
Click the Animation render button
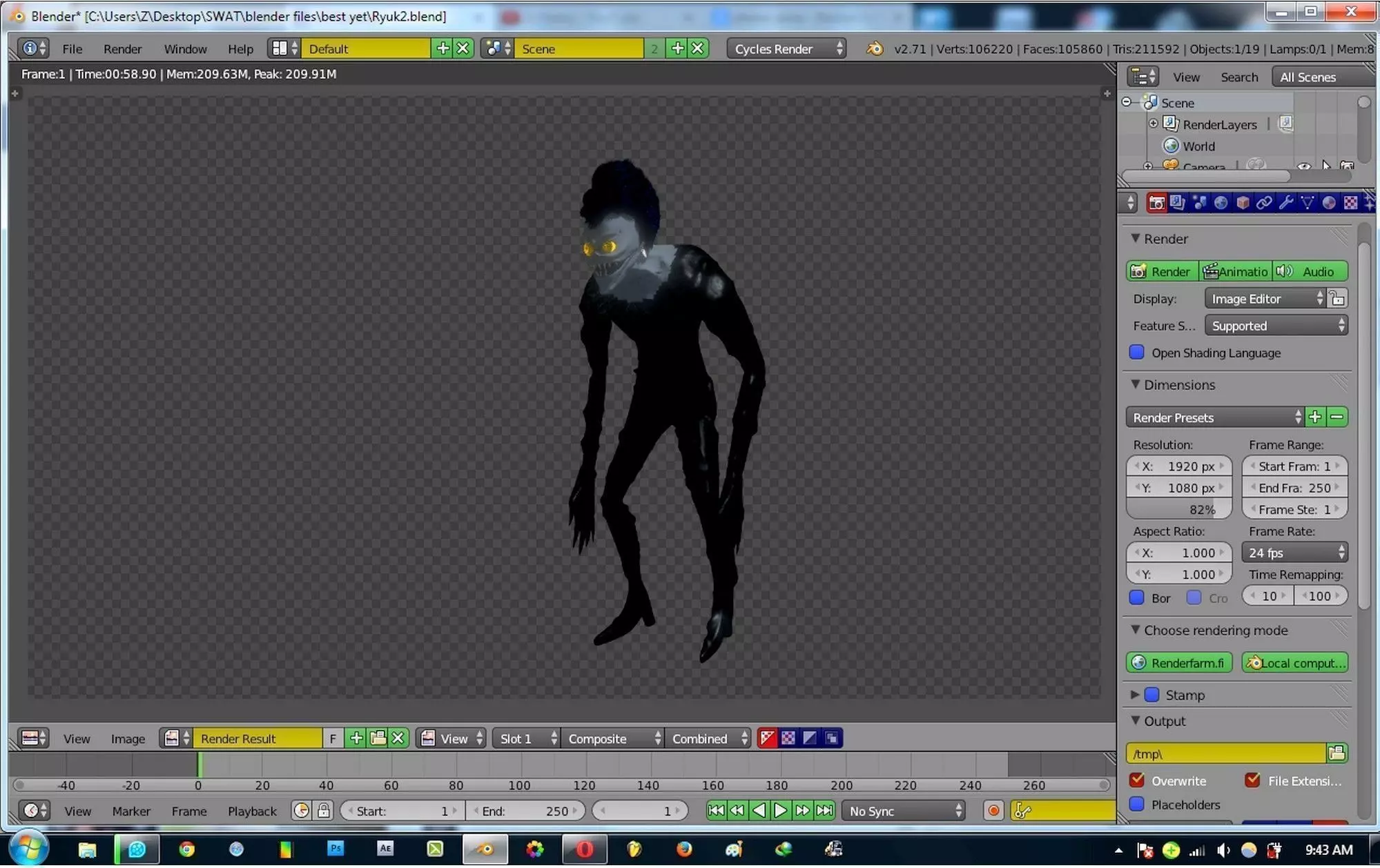[1236, 272]
